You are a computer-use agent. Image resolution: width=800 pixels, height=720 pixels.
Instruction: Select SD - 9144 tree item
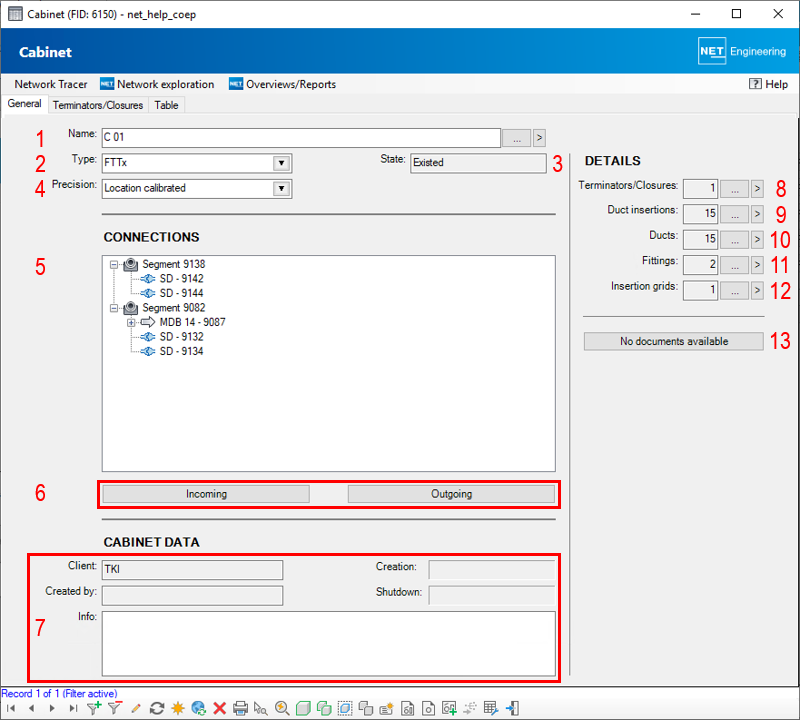181,293
